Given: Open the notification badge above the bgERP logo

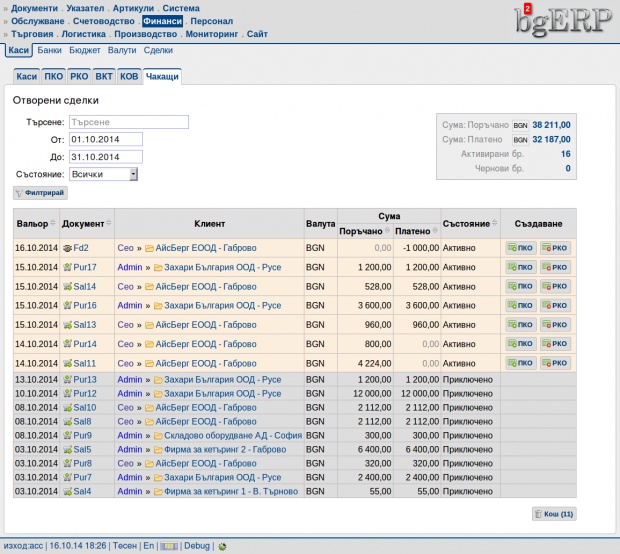Looking at the screenshot, I should (x=527, y=8).
